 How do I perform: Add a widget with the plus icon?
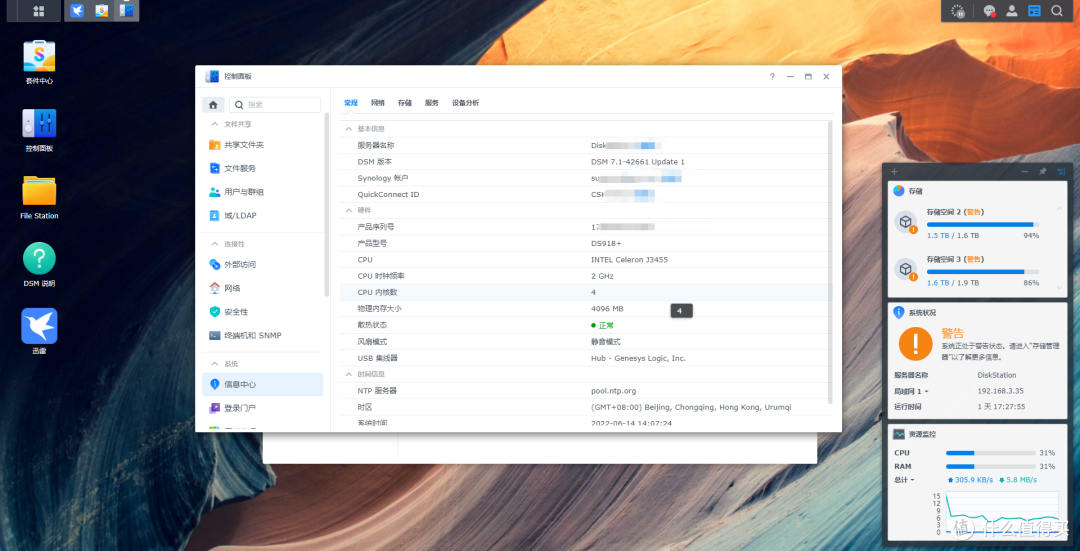pyautogui.click(x=894, y=171)
